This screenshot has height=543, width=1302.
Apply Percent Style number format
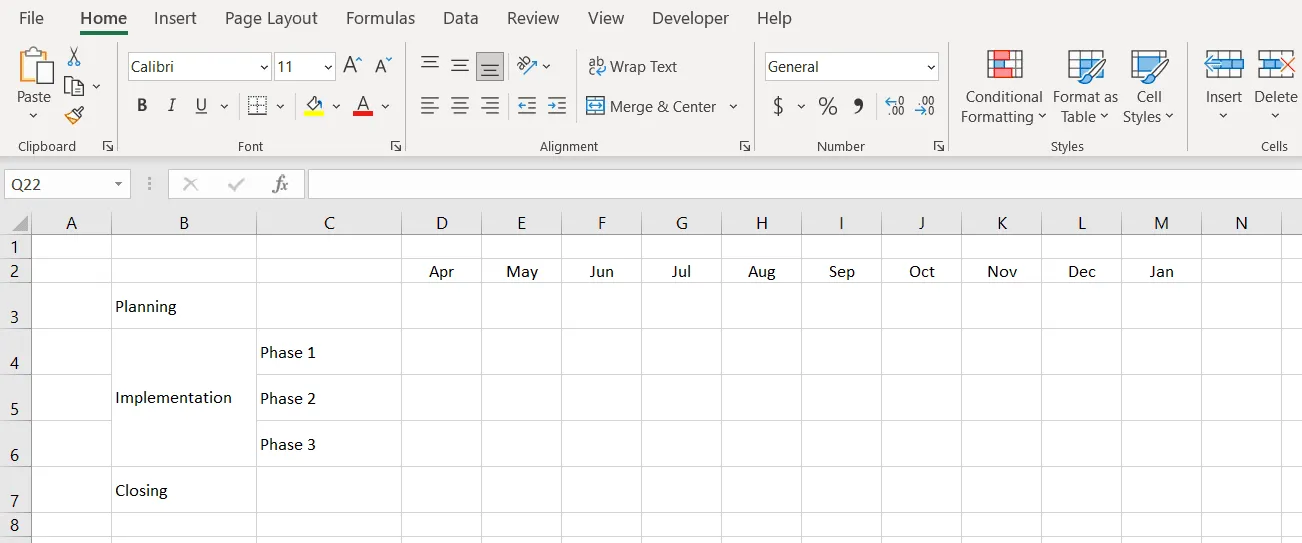[x=828, y=106]
